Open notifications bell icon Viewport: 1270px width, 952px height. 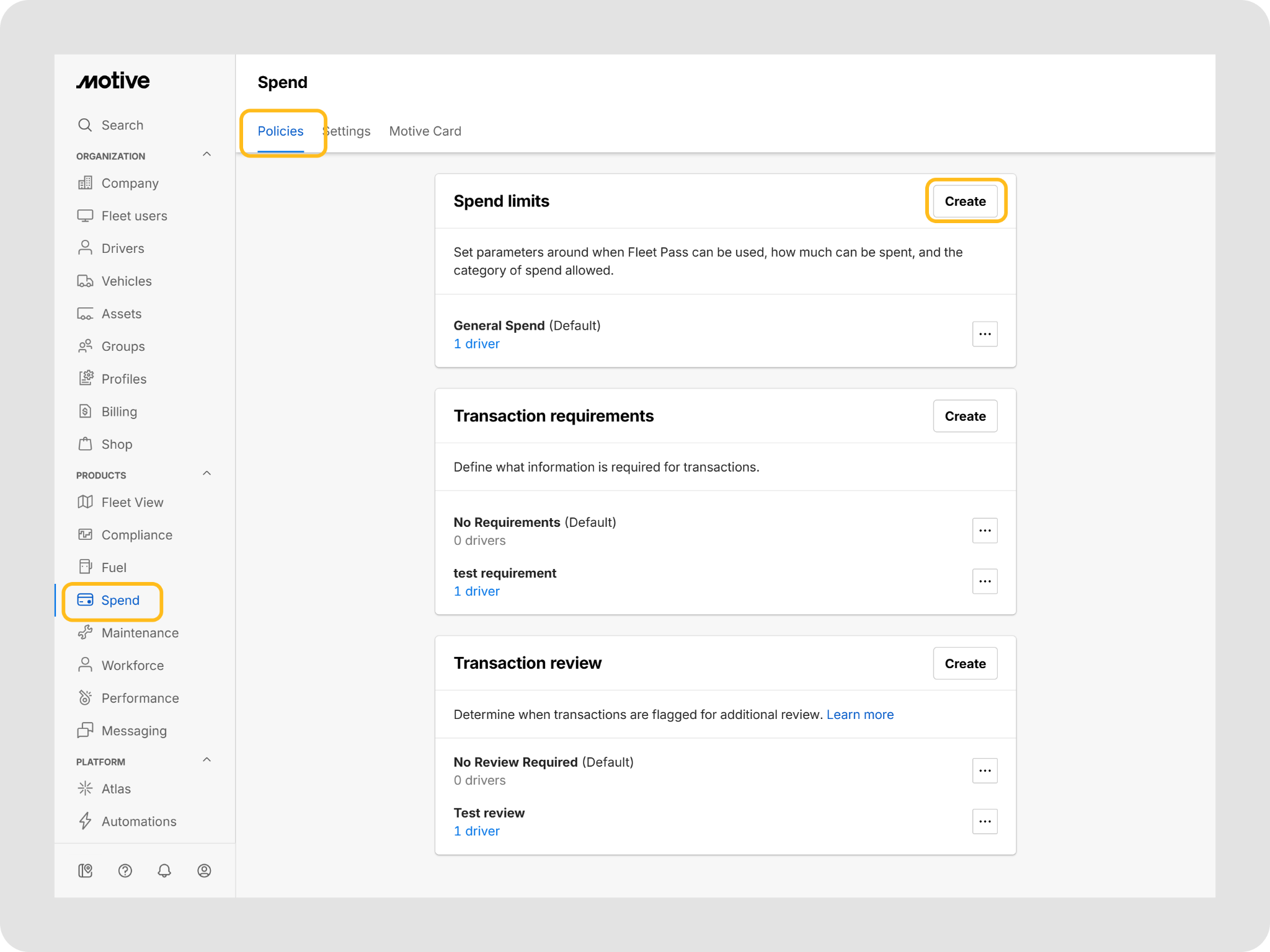click(164, 871)
